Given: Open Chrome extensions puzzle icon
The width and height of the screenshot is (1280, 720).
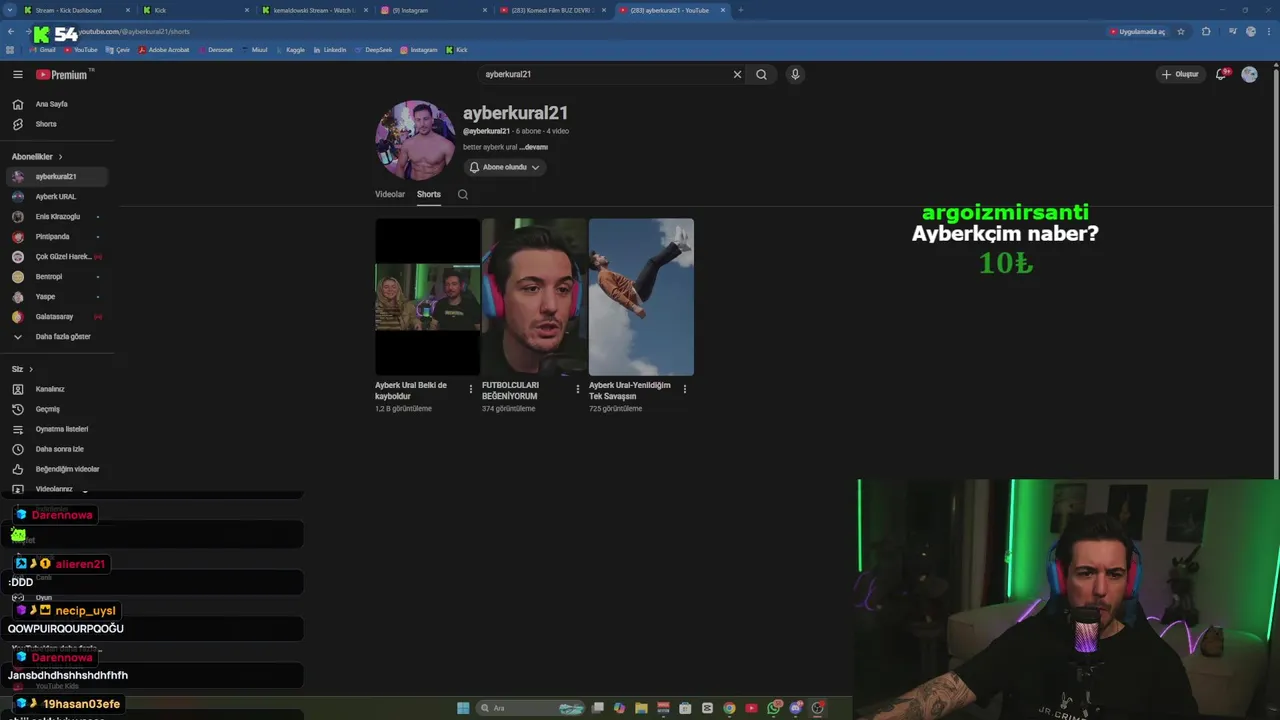Looking at the screenshot, I should (1206, 31).
